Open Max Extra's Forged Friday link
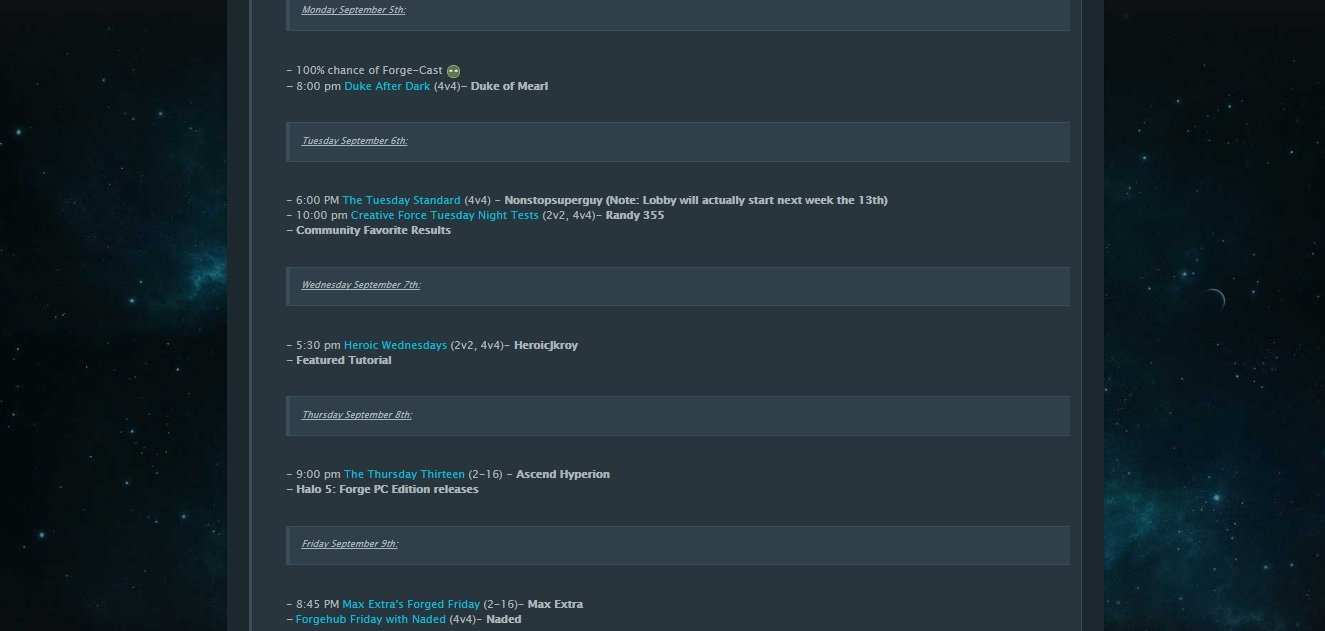The height and width of the screenshot is (631, 1325). pos(411,604)
